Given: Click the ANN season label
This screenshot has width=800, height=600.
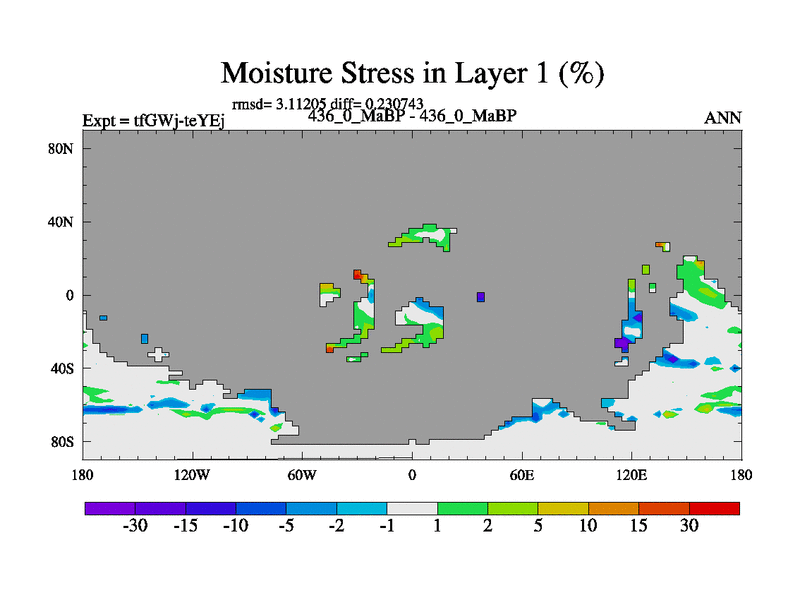Looking at the screenshot, I should [723, 118].
